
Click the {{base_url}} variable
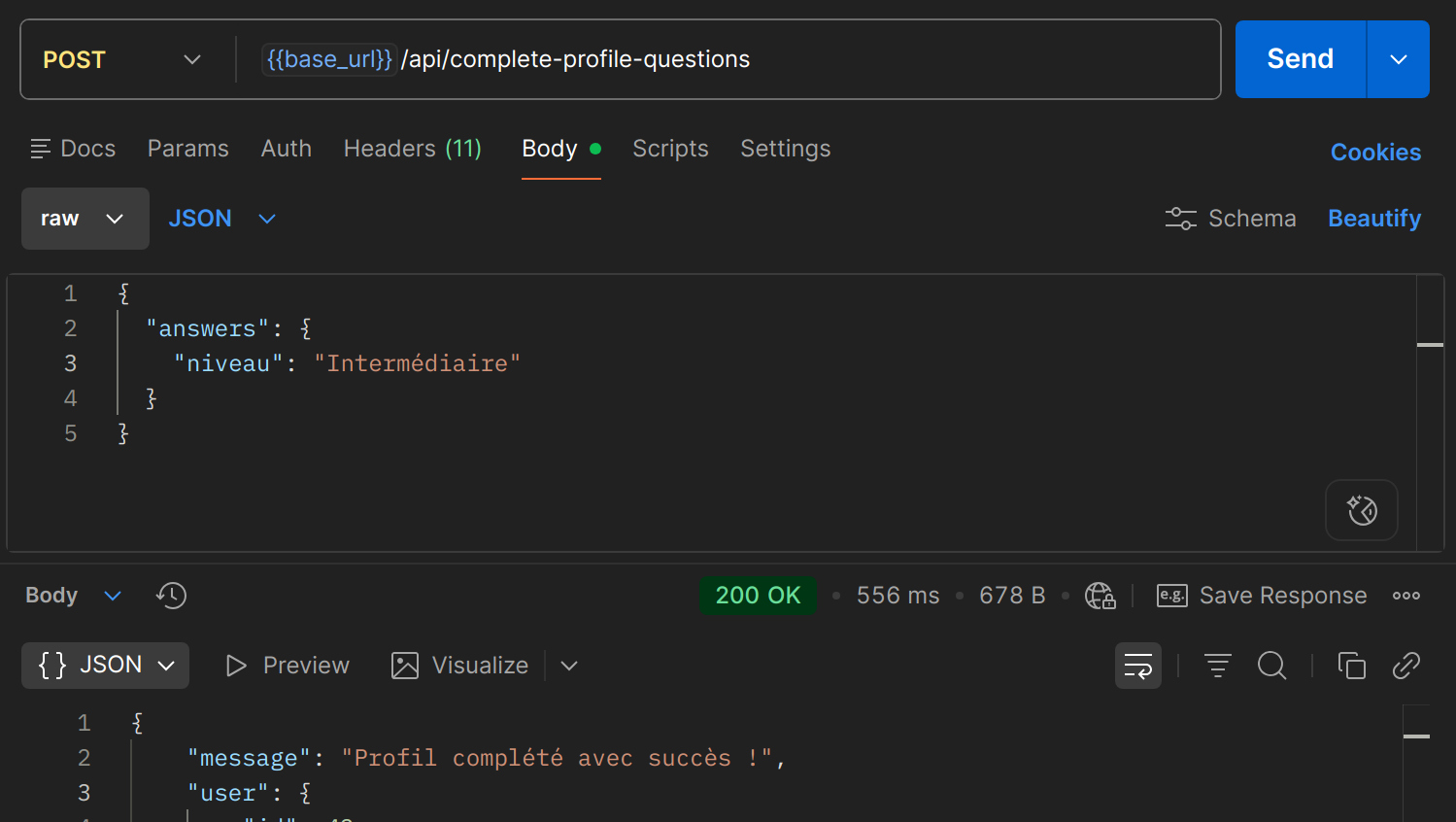329,59
